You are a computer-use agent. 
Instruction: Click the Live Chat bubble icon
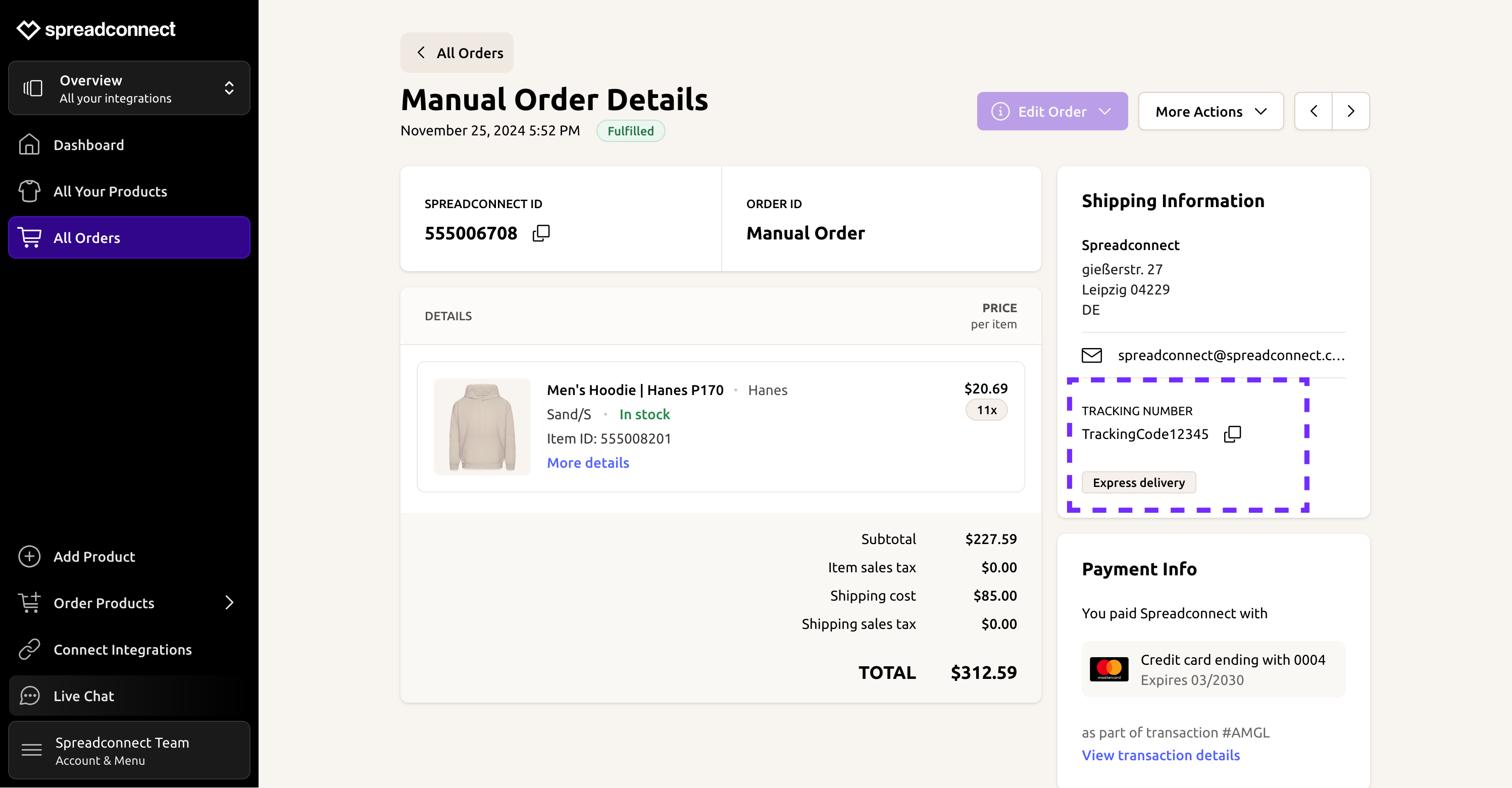click(x=29, y=695)
